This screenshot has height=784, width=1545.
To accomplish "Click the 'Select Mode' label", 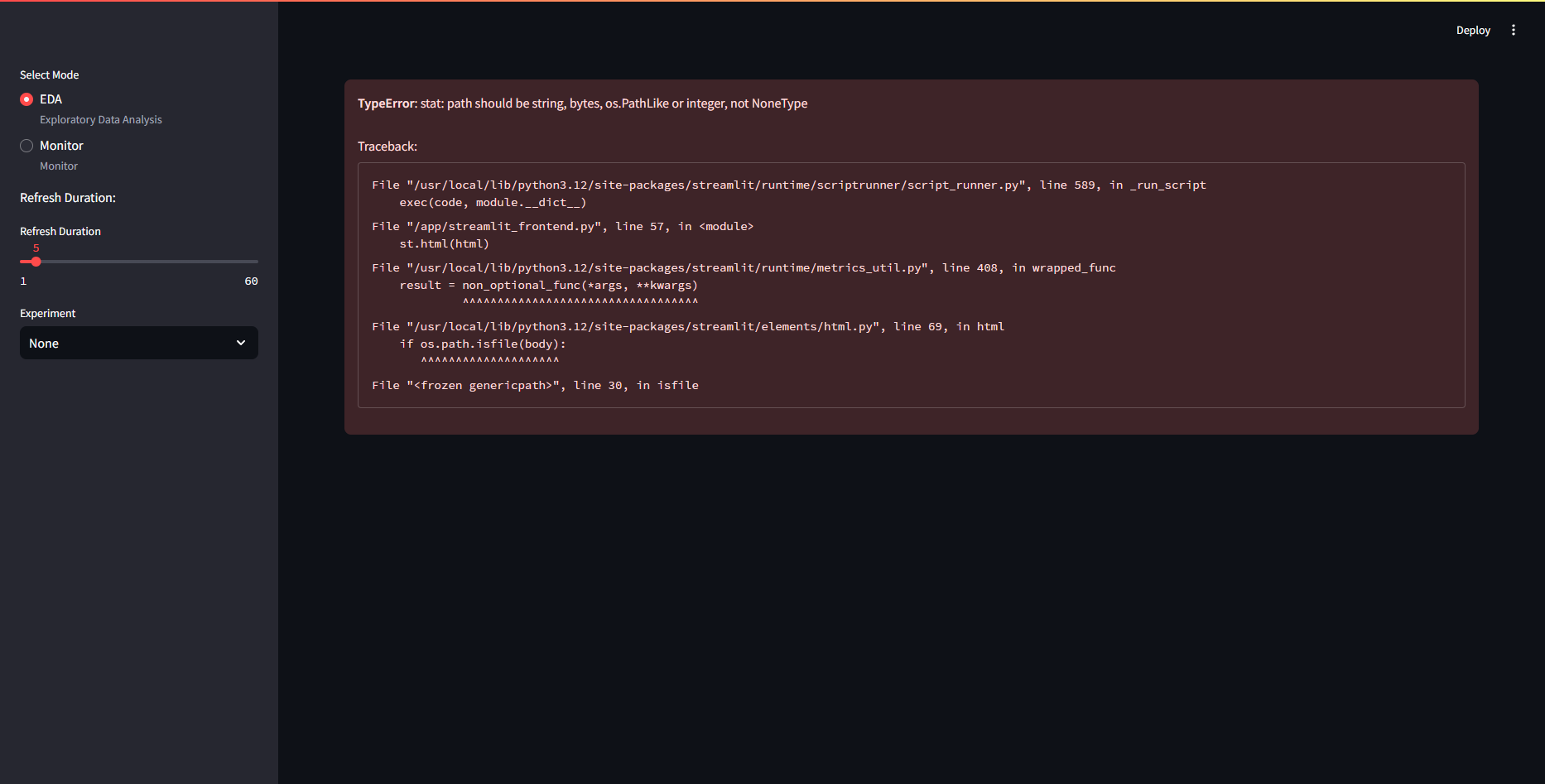I will click(x=50, y=75).
